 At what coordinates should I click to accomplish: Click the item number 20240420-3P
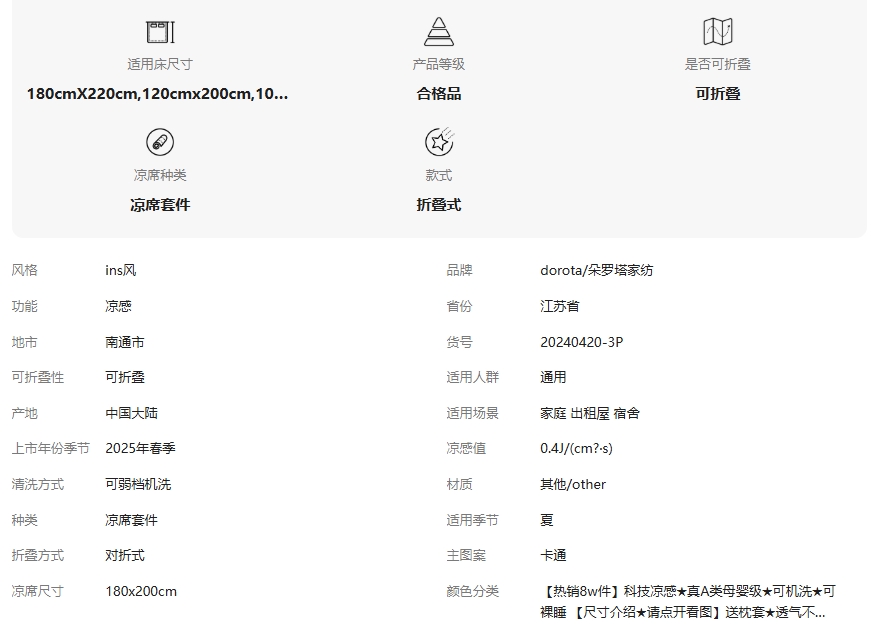click(x=581, y=342)
